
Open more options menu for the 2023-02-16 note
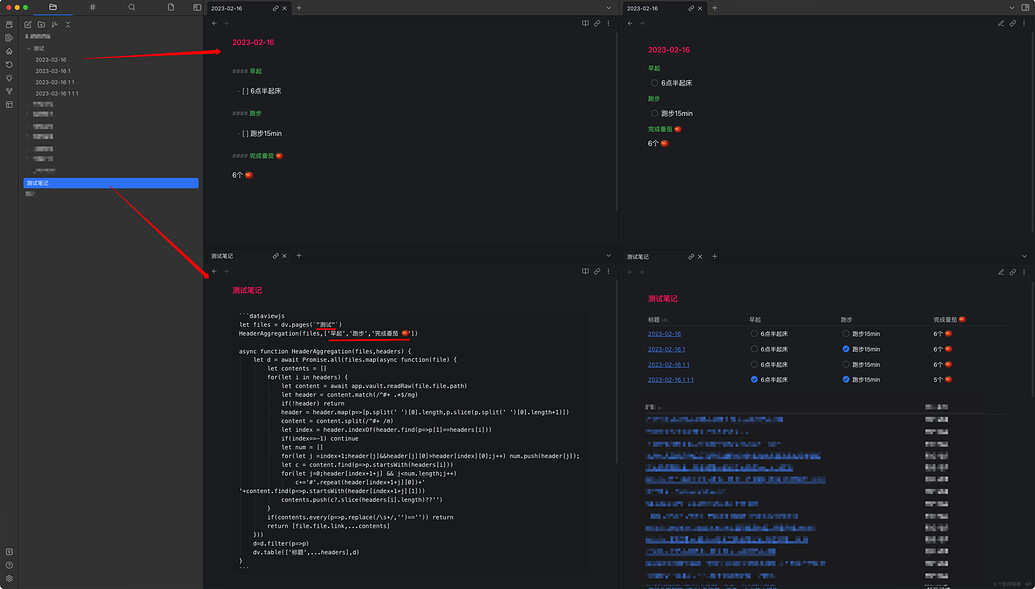[x=609, y=22]
